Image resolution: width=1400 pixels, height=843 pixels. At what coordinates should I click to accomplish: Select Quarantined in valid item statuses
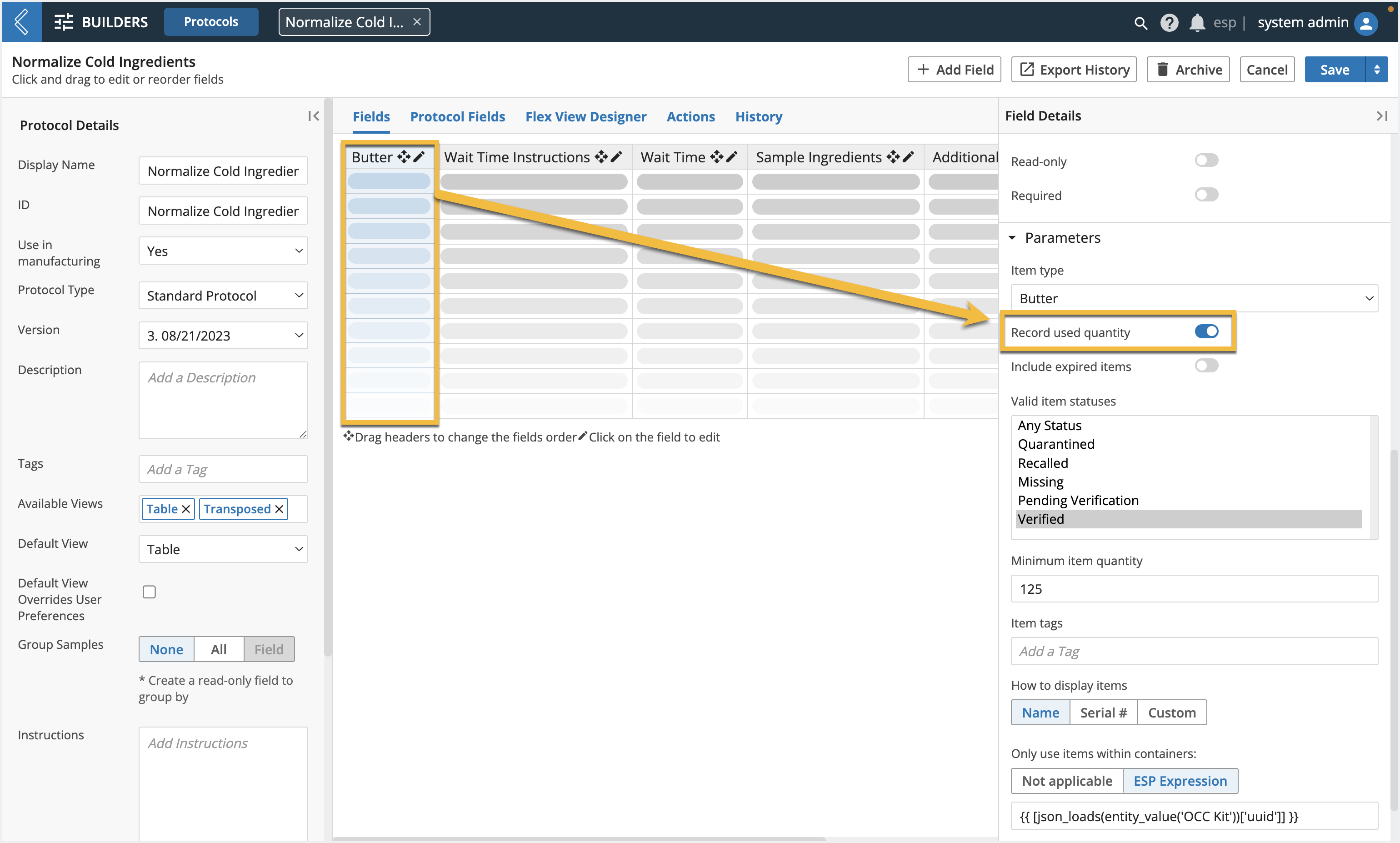click(1188, 444)
